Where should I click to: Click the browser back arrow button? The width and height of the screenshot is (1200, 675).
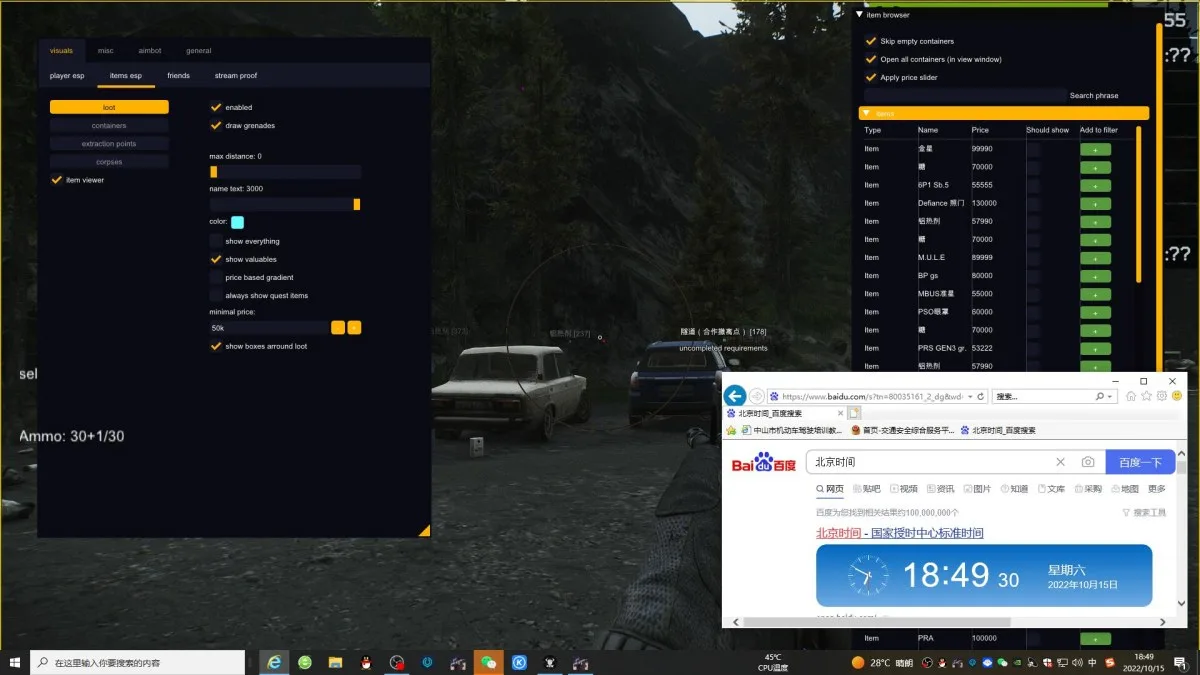click(735, 395)
